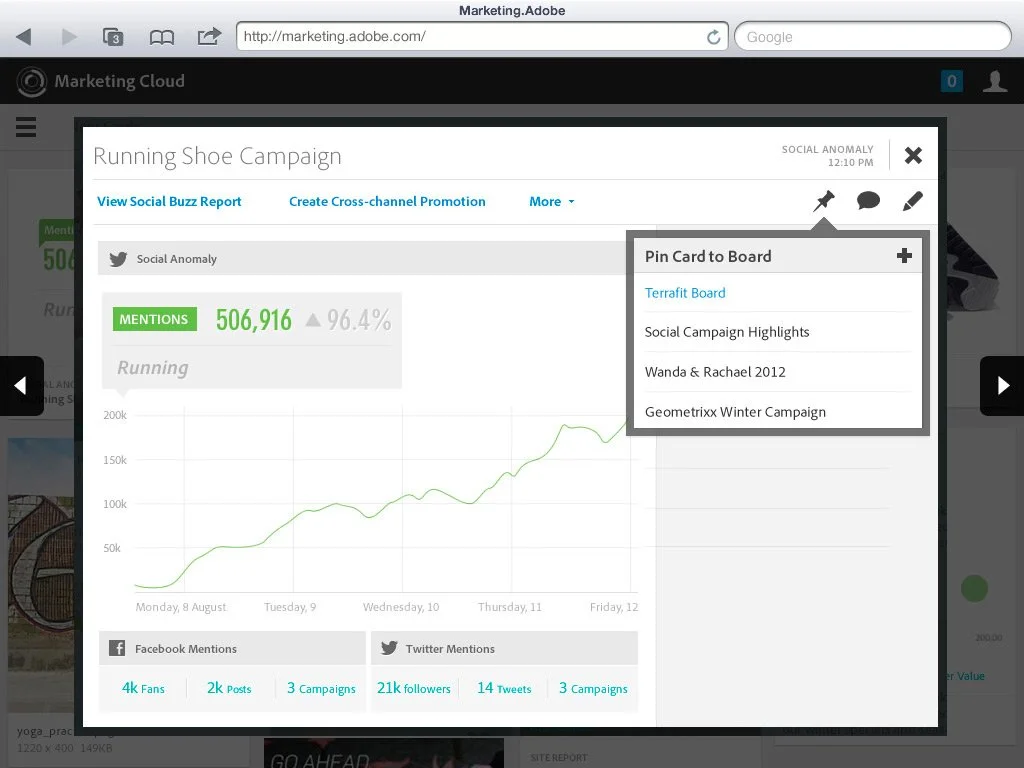Select Terrafit Board
The width and height of the screenshot is (1024, 768).
685,293
